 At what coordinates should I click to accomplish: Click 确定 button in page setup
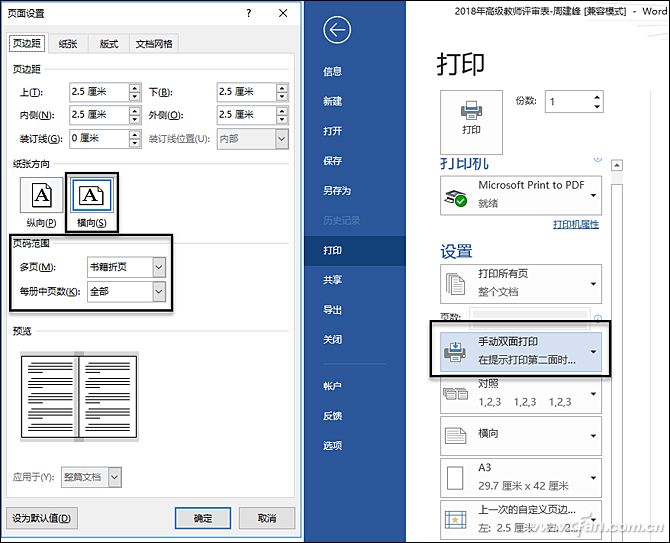(203, 518)
